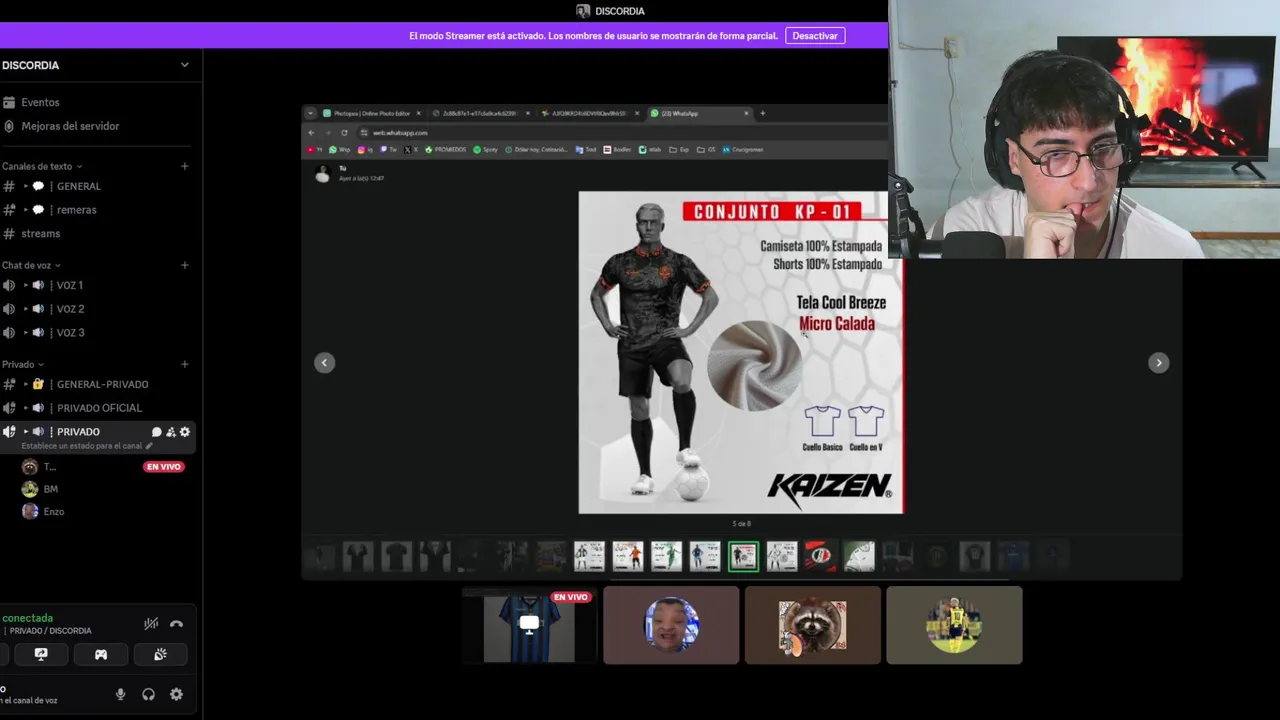Select the highlighted KP-01 thumbnail
Screen dimensions: 1280x720
coord(743,556)
